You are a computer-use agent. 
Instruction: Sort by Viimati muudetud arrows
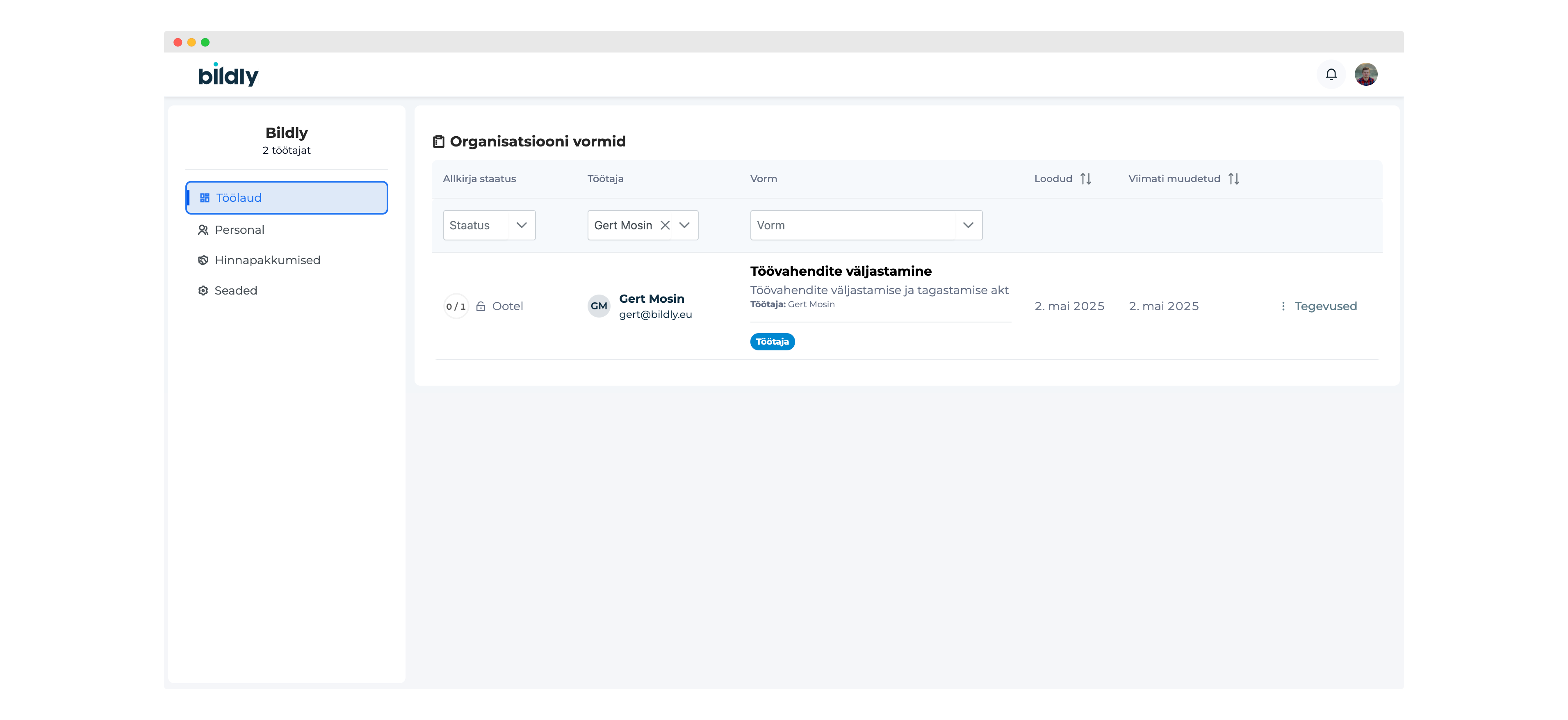1233,178
